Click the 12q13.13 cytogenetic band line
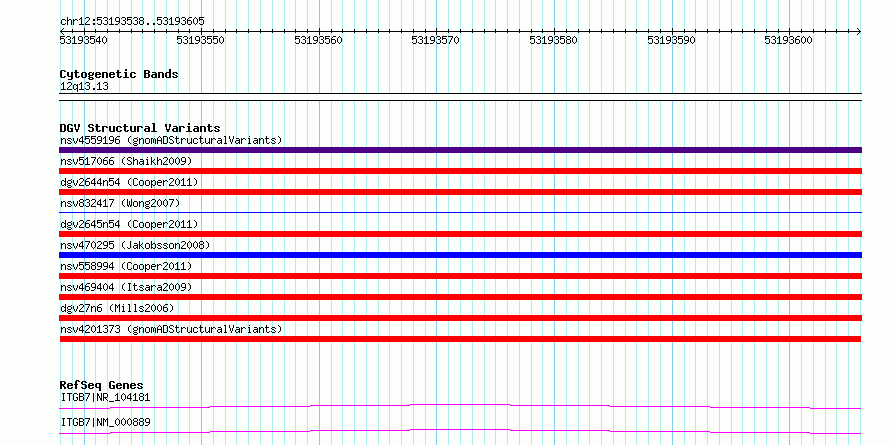The height and width of the screenshot is (445, 890). pos(460,96)
